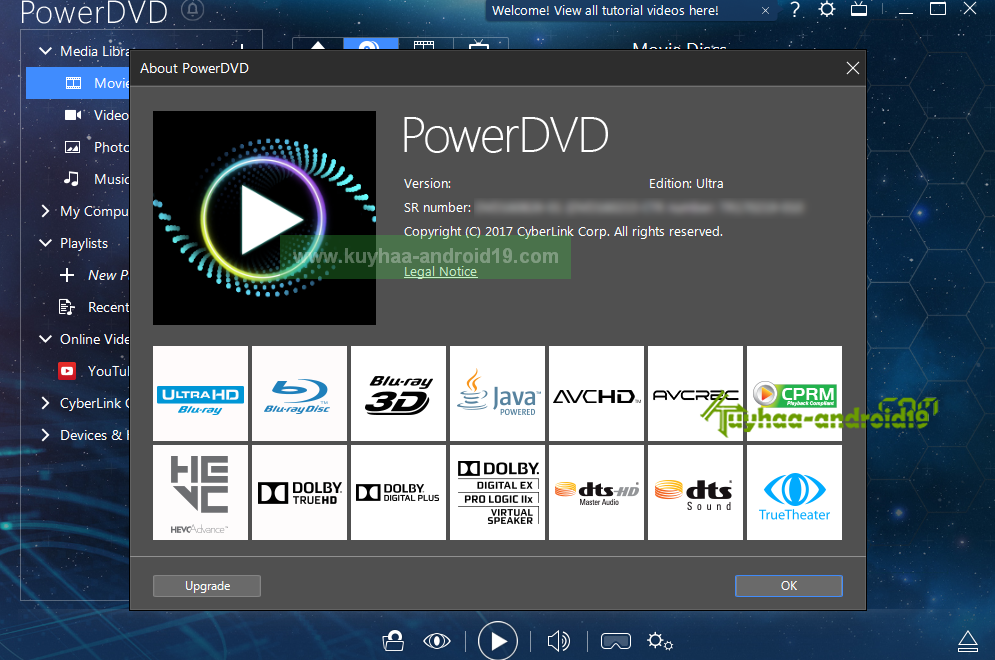Click the Java Powered logo
995x660 pixels.
(x=498, y=393)
